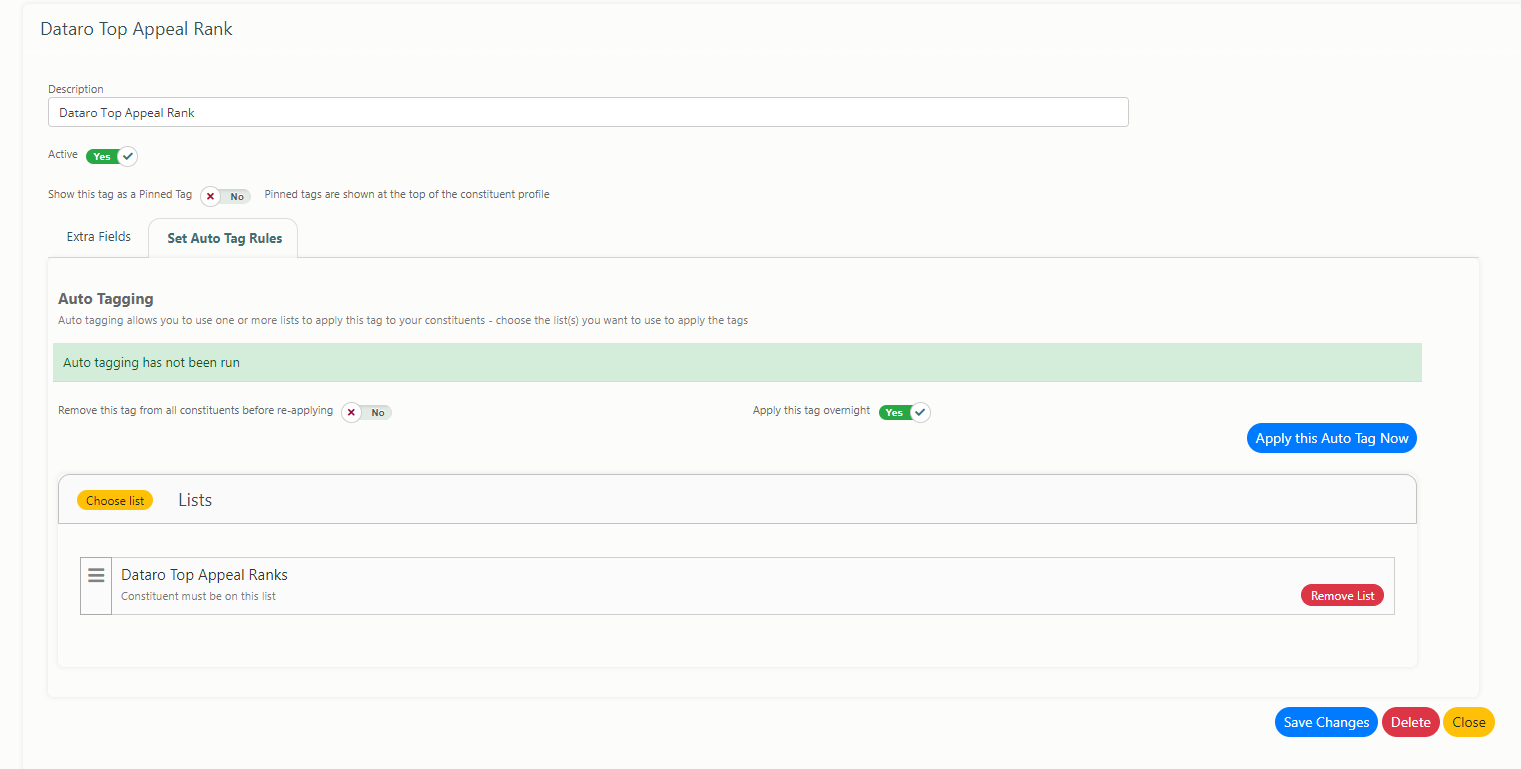This screenshot has height=769, width=1521.
Task: Disable Apply this tag overnight switch
Action: (905, 412)
